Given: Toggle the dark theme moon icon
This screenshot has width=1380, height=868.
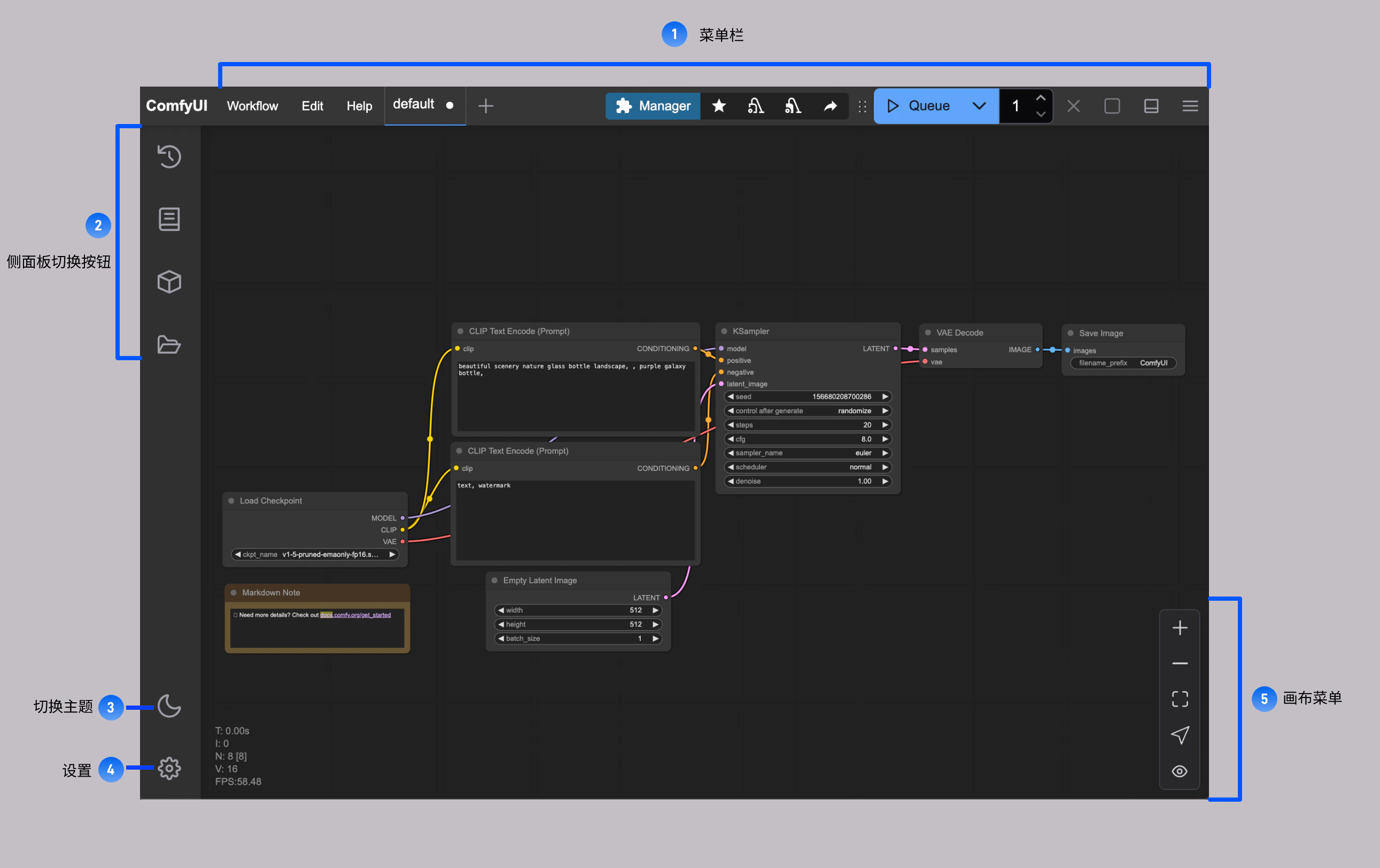Looking at the screenshot, I should (x=169, y=707).
